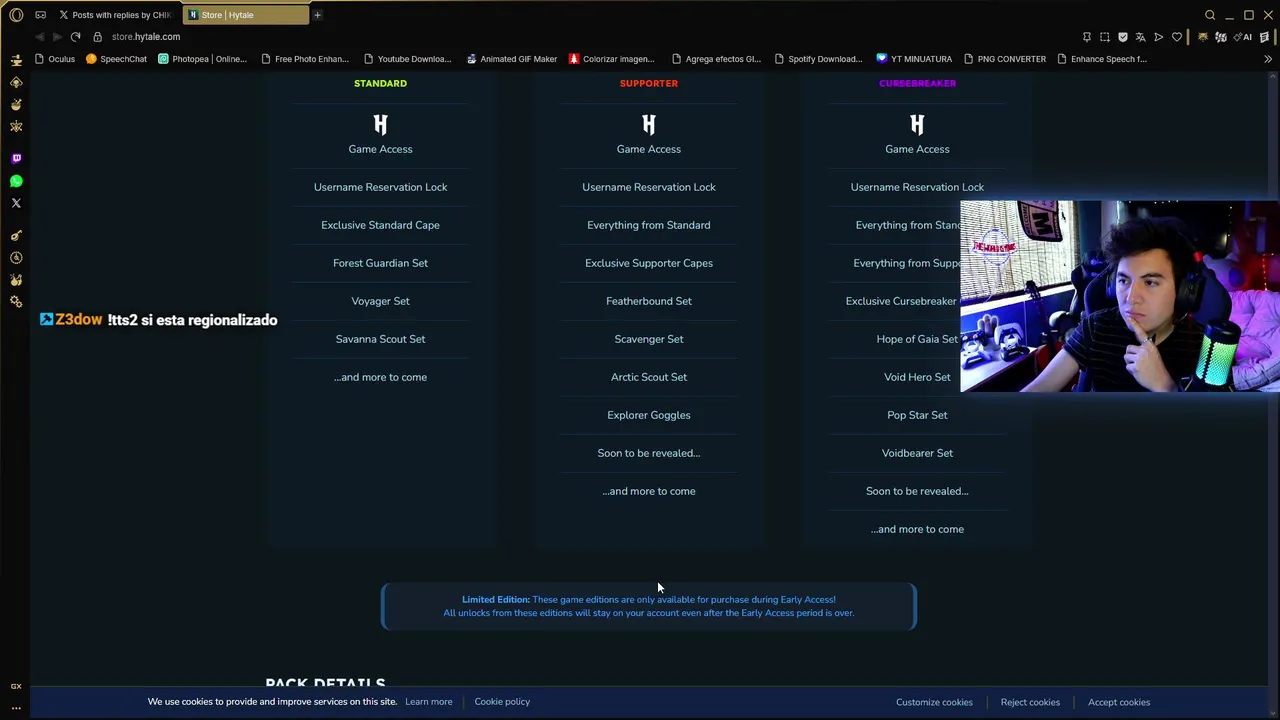Open Twitch in the sidebar
1280x720 pixels.
[16, 158]
